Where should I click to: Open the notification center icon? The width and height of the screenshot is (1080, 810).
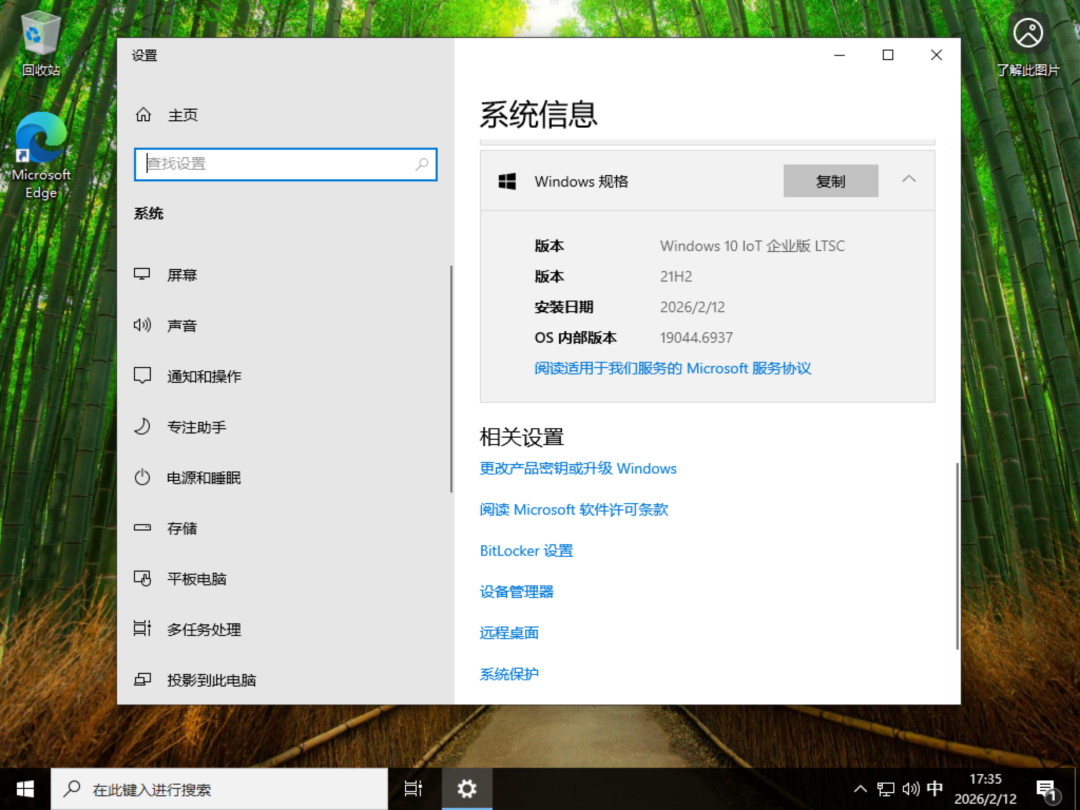click(1046, 789)
